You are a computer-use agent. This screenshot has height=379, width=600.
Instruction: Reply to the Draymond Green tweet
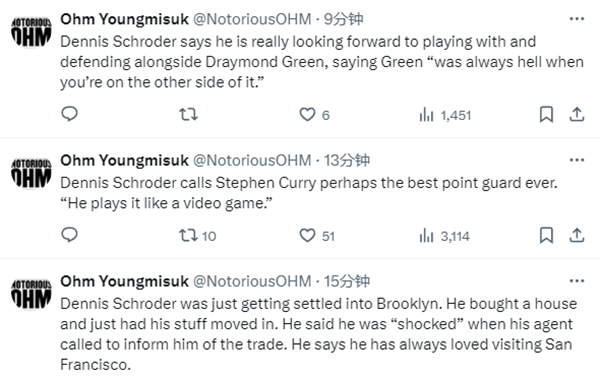coord(69,114)
